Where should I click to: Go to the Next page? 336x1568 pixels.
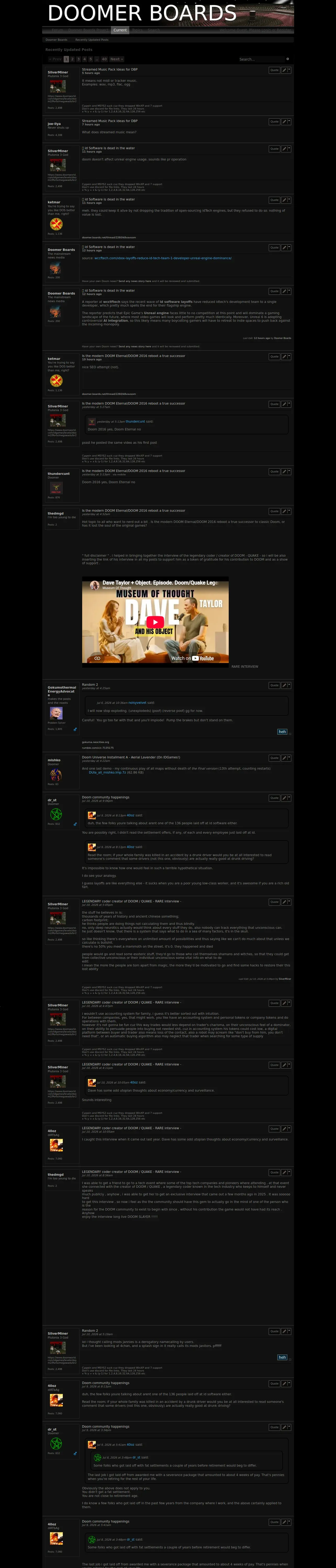[116, 59]
